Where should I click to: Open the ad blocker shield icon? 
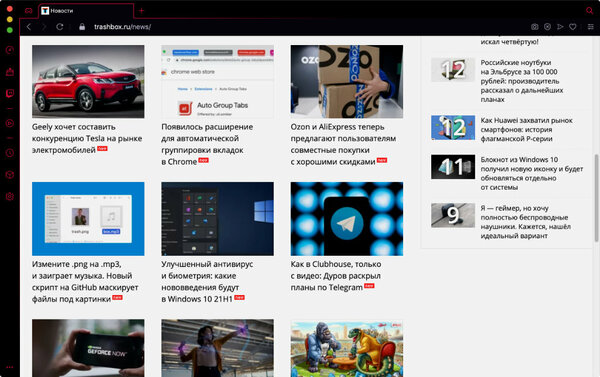pos(547,27)
